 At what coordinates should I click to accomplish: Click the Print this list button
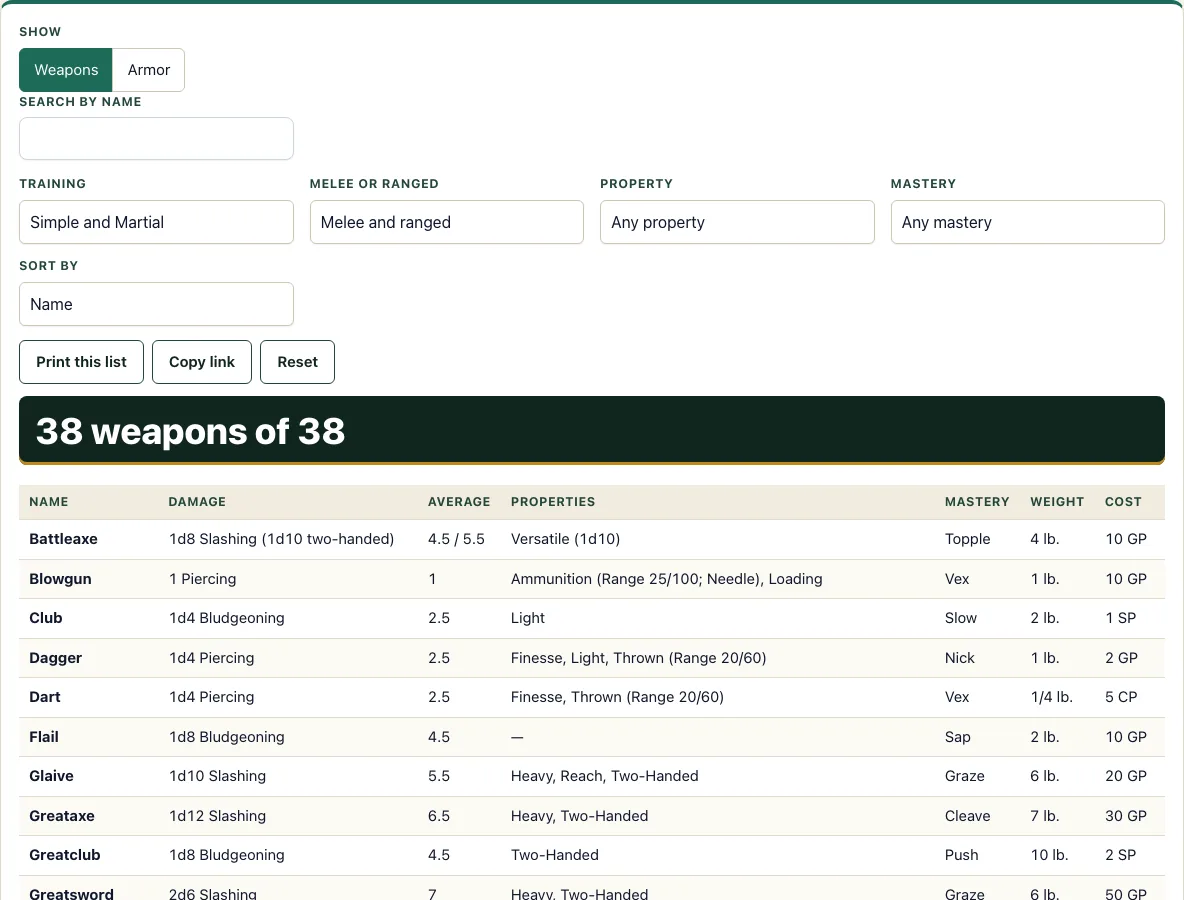[x=82, y=362]
